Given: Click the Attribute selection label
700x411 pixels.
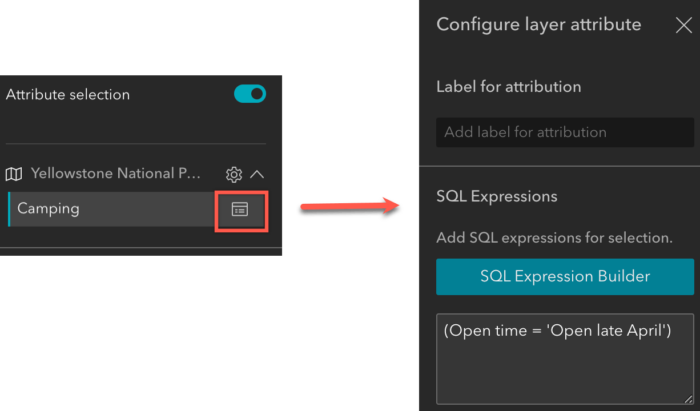Looking at the screenshot, I should pos(68,95).
